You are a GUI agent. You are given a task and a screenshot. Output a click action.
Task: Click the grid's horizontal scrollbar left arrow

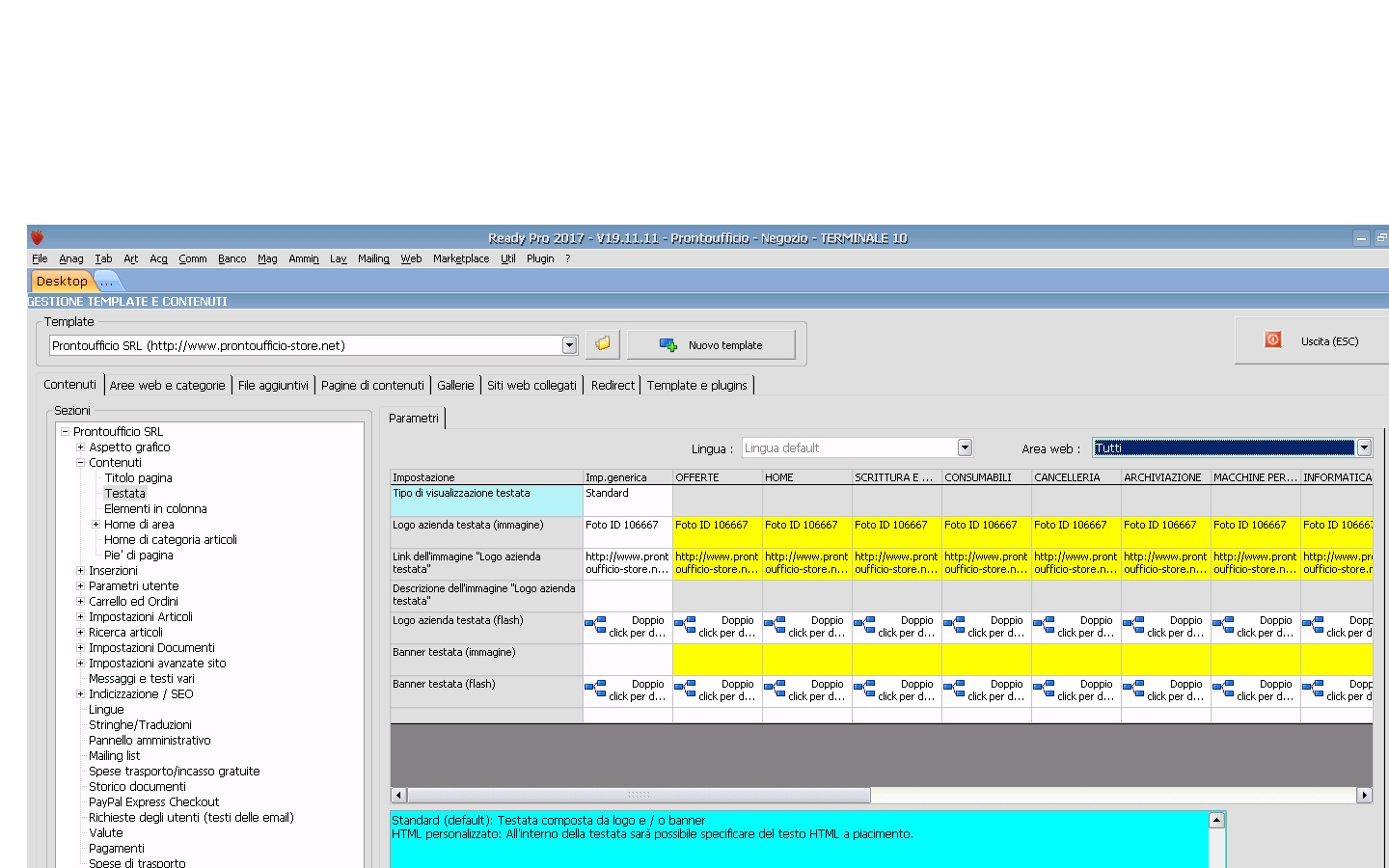tap(398, 796)
